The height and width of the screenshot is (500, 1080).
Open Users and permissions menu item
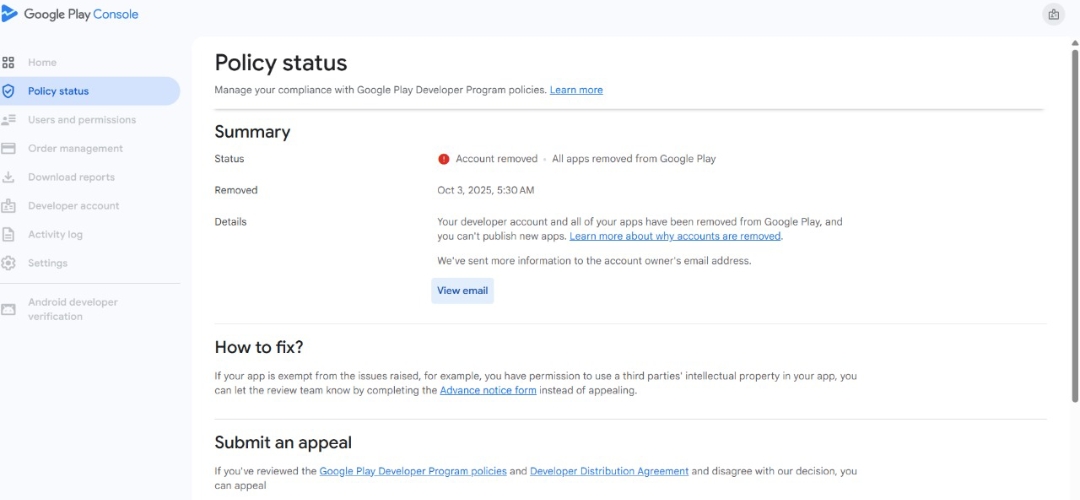click(x=82, y=120)
